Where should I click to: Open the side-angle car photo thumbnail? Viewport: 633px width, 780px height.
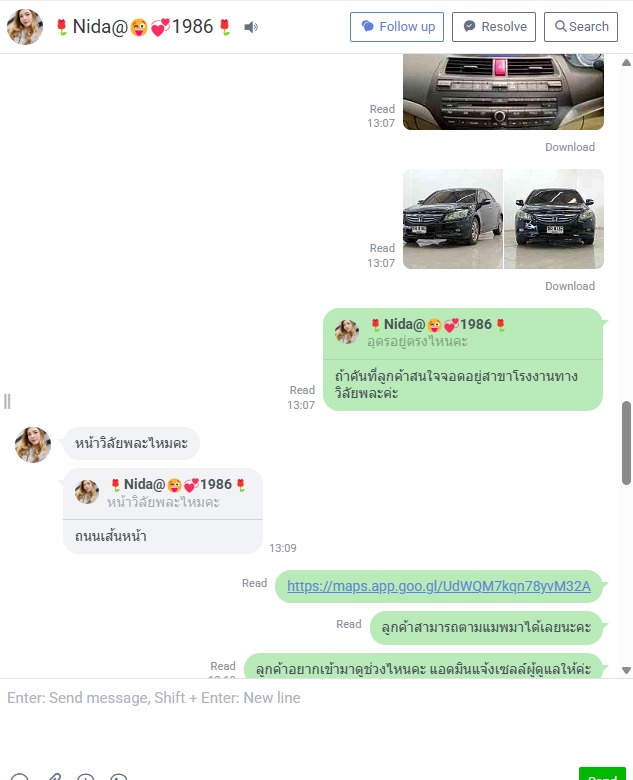coord(453,219)
